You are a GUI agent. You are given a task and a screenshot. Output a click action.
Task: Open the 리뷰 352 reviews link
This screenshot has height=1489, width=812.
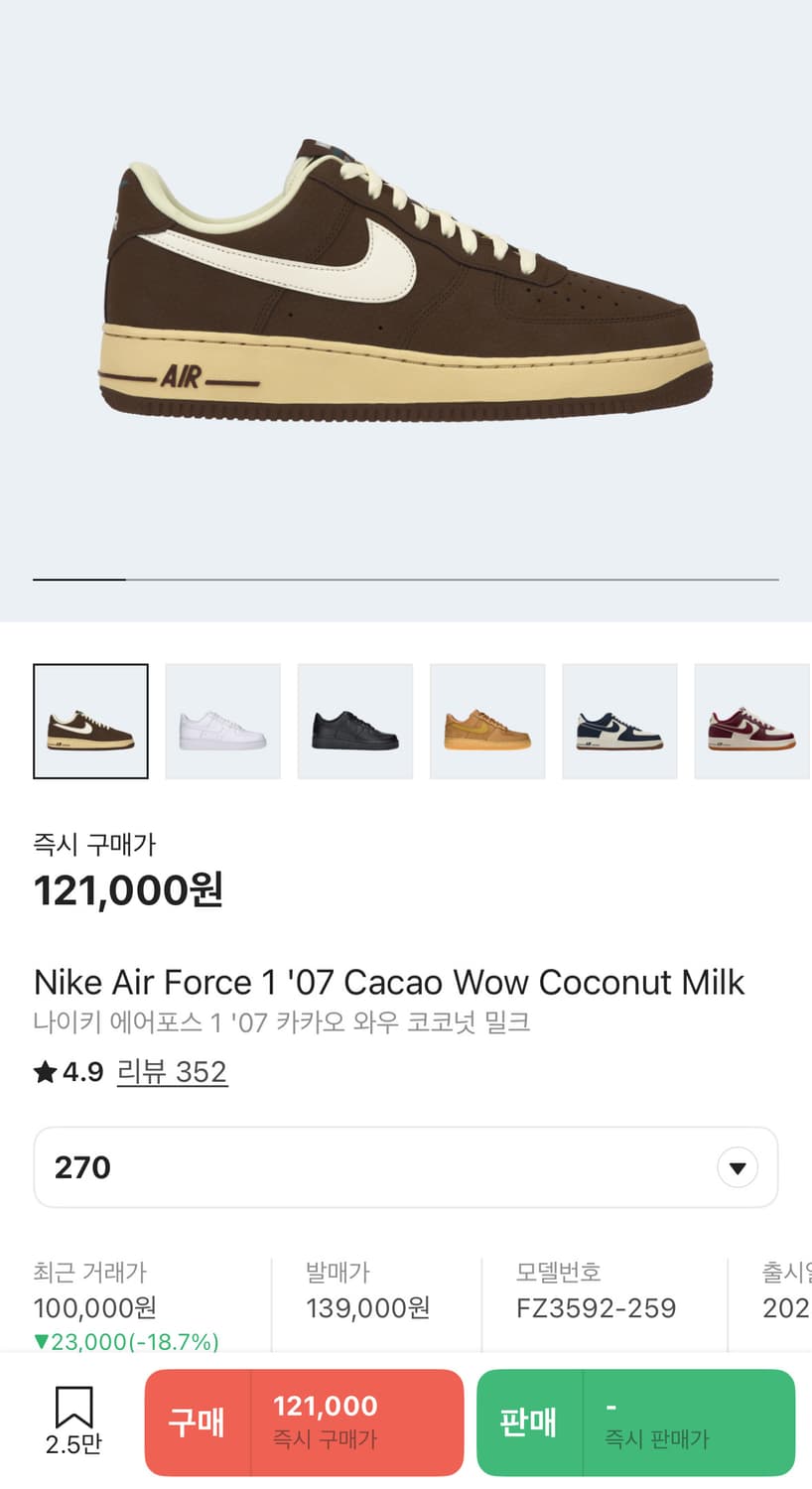tap(172, 1072)
